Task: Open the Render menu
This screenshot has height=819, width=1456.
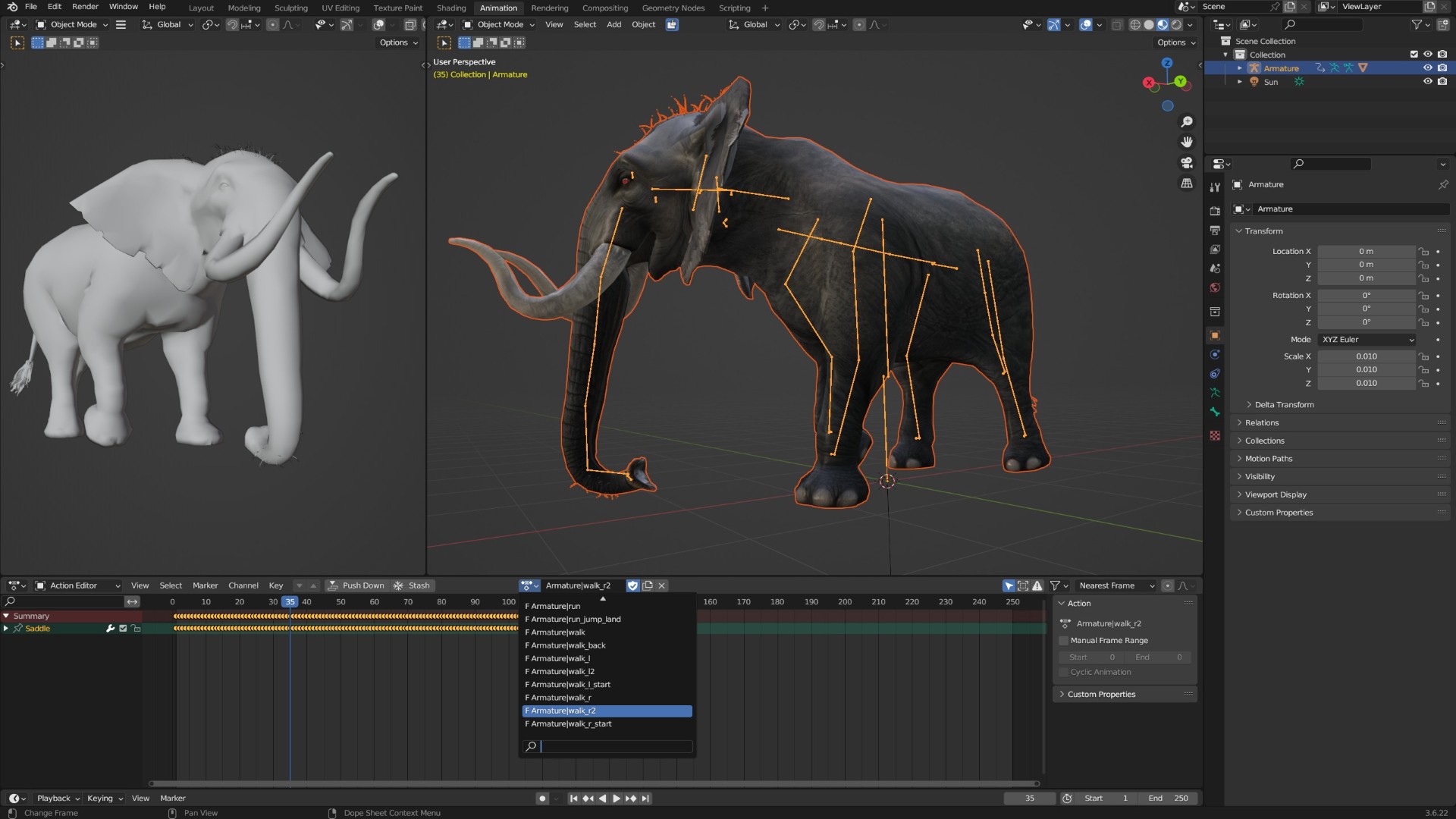Action: click(85, 7)
